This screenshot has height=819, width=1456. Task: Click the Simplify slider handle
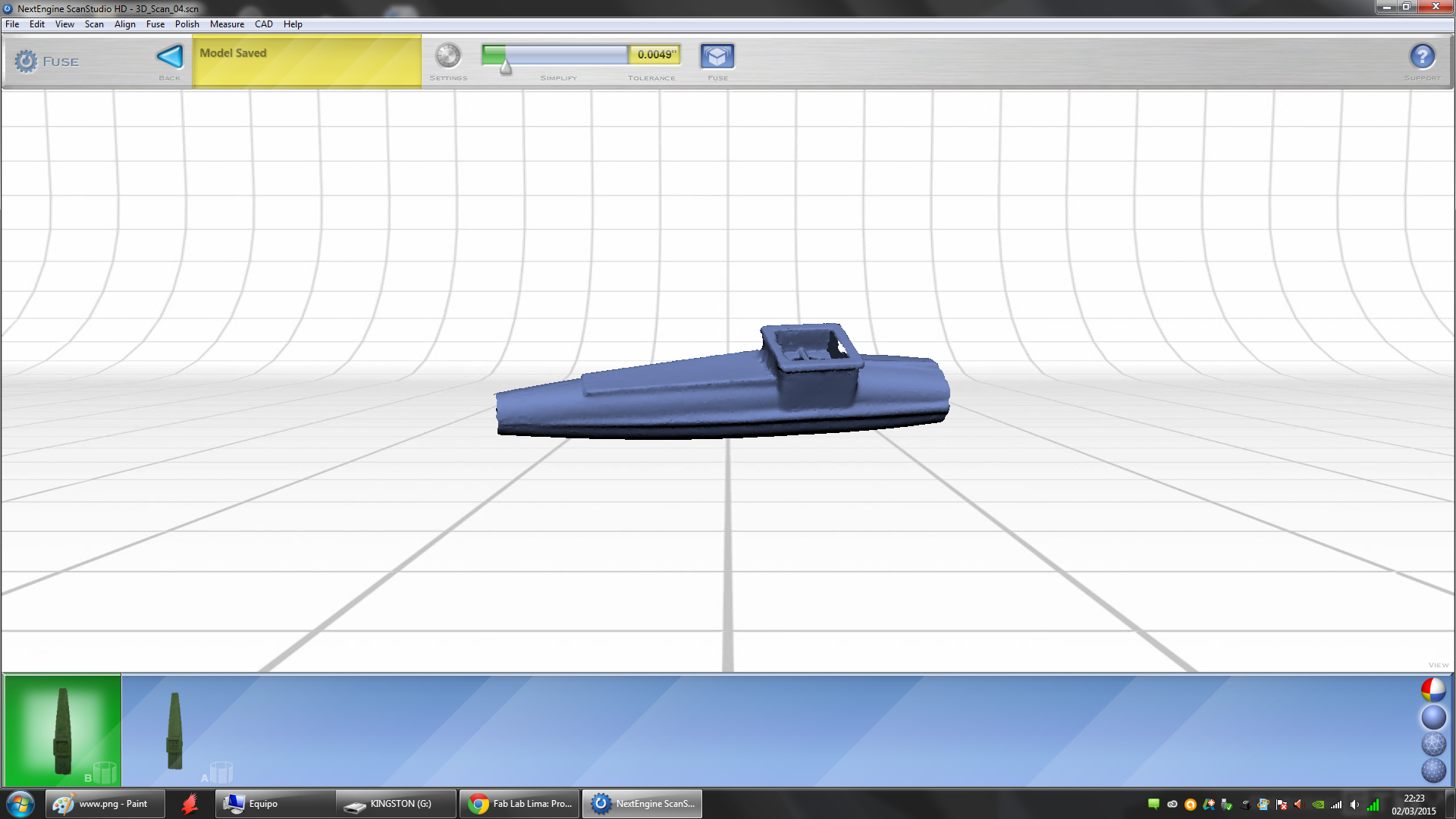click(x=506, y=67)
